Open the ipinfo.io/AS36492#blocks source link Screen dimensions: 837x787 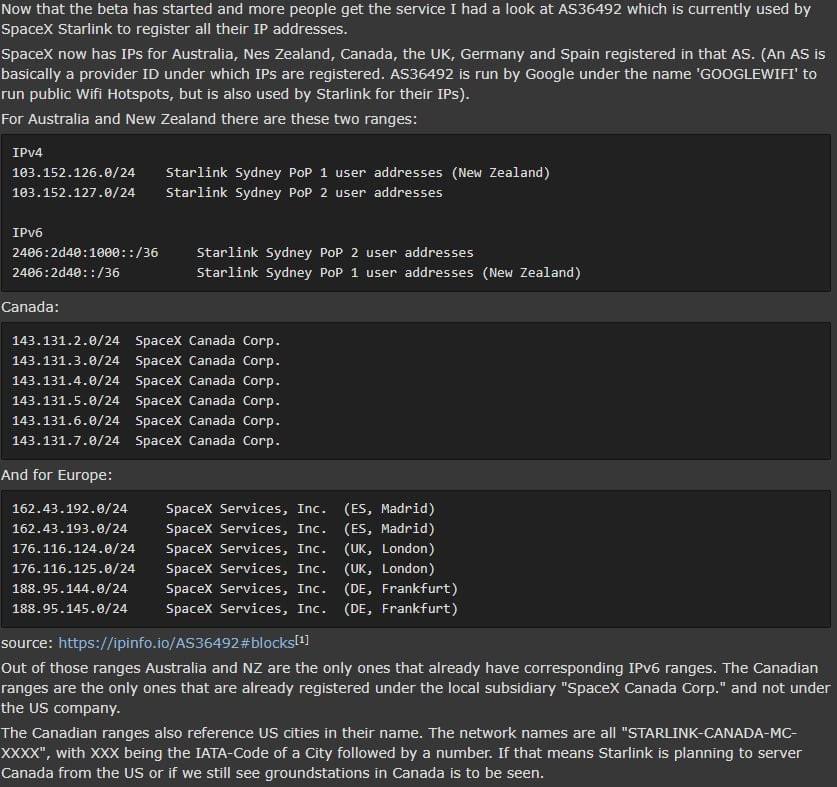pos(176,643)
